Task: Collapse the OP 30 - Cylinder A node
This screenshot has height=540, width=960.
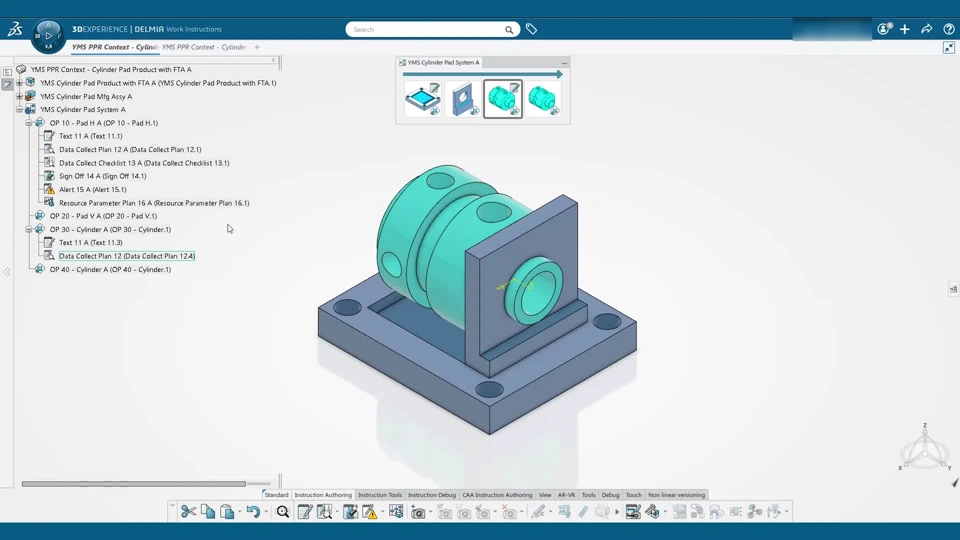Action: point(29,230)
